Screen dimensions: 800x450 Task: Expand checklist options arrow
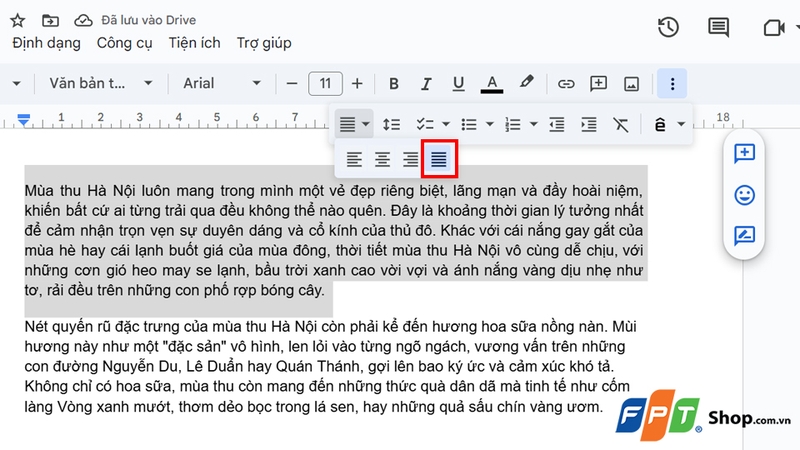(x=445, y=124)
